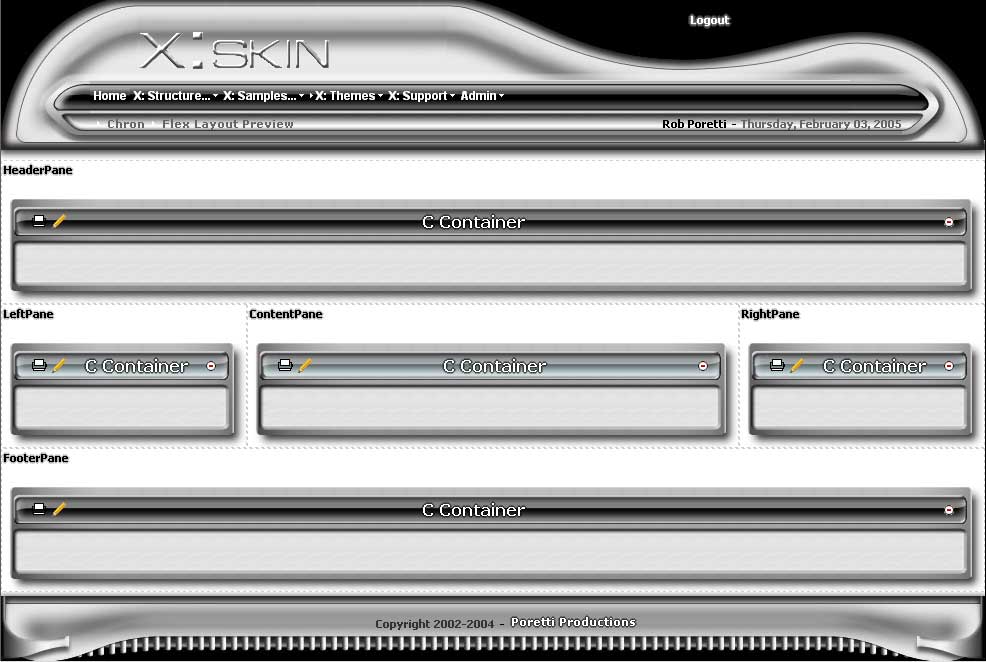The height and width of the screenshot is (662, 986).
Task: Expand the Admin dropdown menu
Action: pyautogui.click(x=481, y=96)
